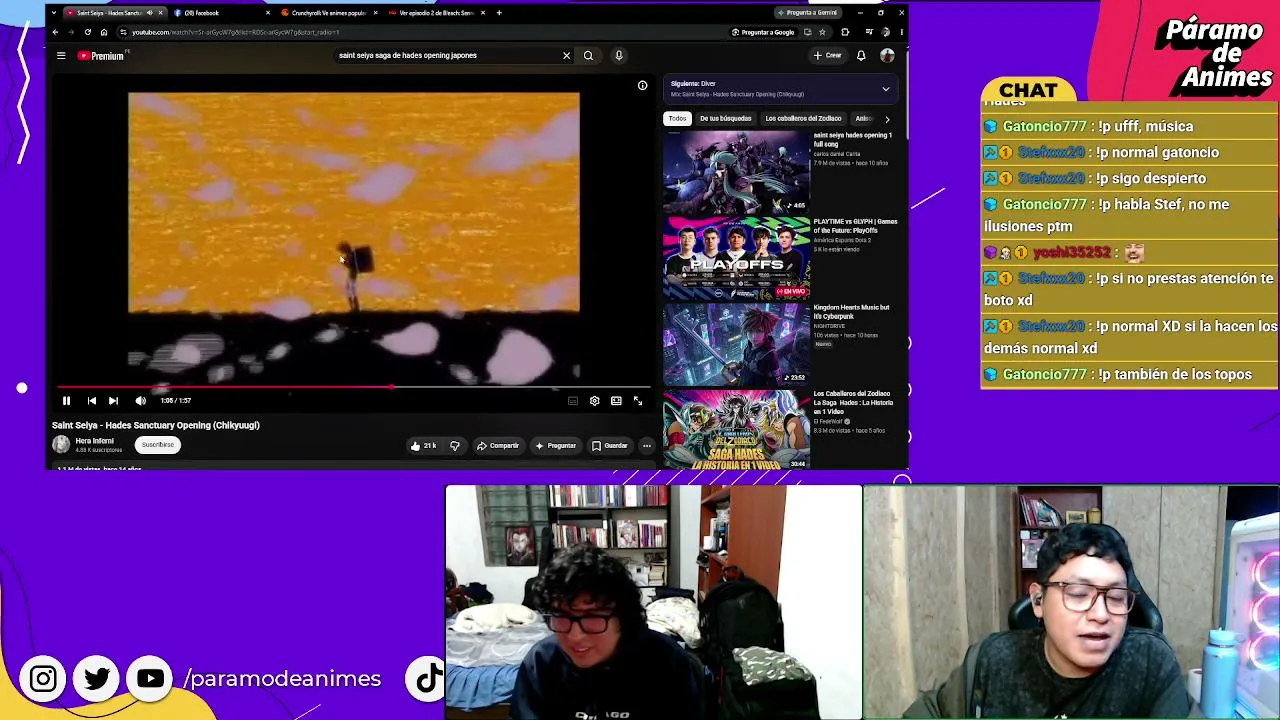Seek on the red video progress bar
This screenshot has height=720, width=1280.
(x=353, y=387)
